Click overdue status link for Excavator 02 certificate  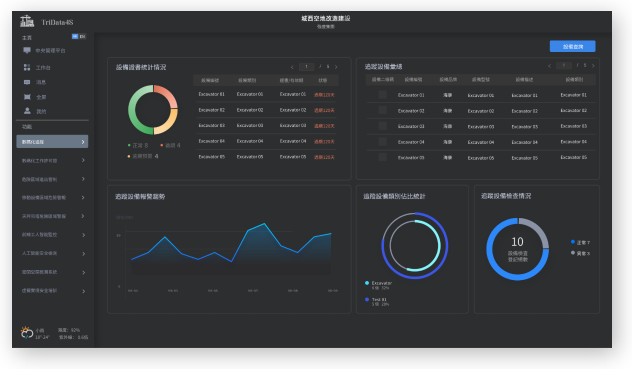324,110
